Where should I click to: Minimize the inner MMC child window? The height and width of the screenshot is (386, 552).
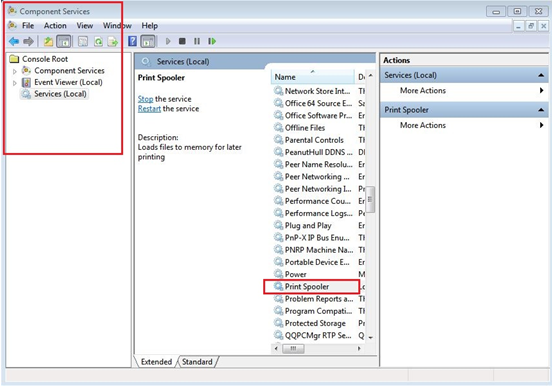518,26
